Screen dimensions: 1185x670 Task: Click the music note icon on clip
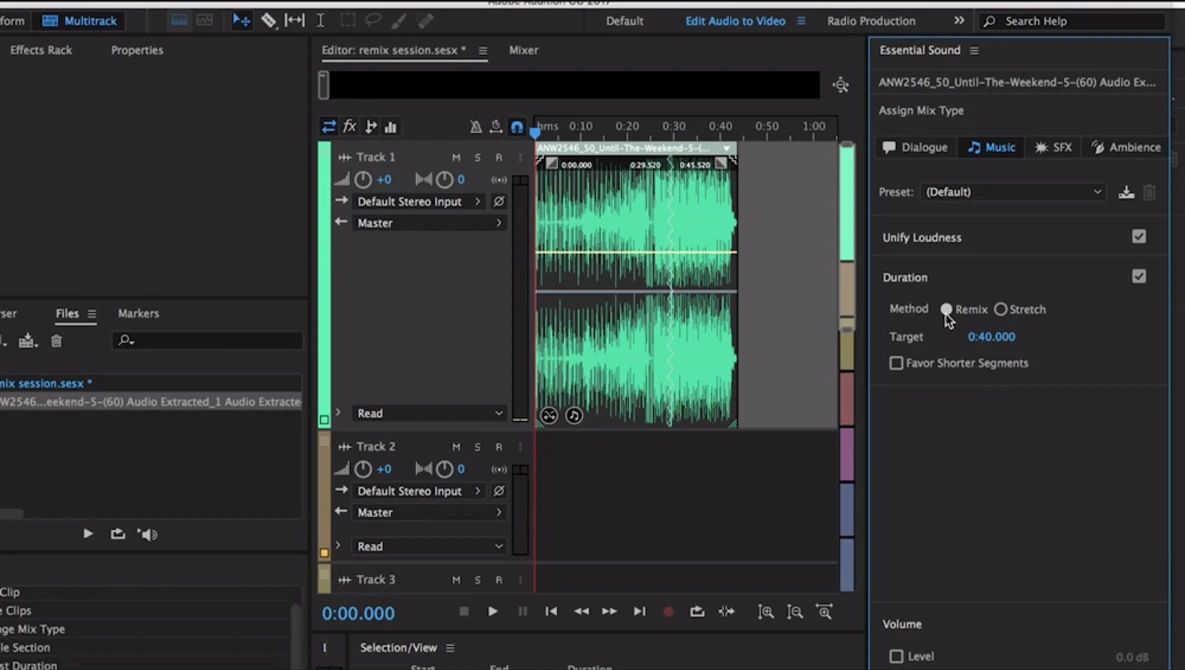click(574, 415)
